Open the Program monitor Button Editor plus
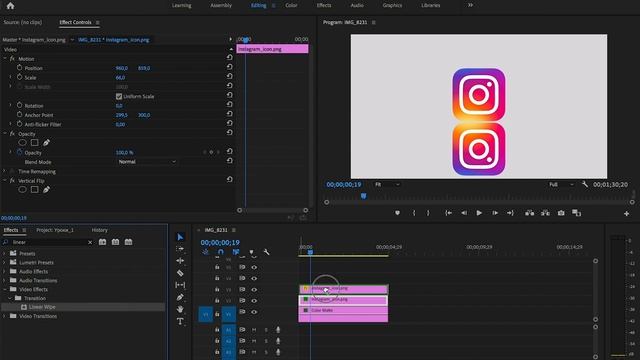Image resolution: width=640 pixels, height=360 pixels. tap(627, 213)
